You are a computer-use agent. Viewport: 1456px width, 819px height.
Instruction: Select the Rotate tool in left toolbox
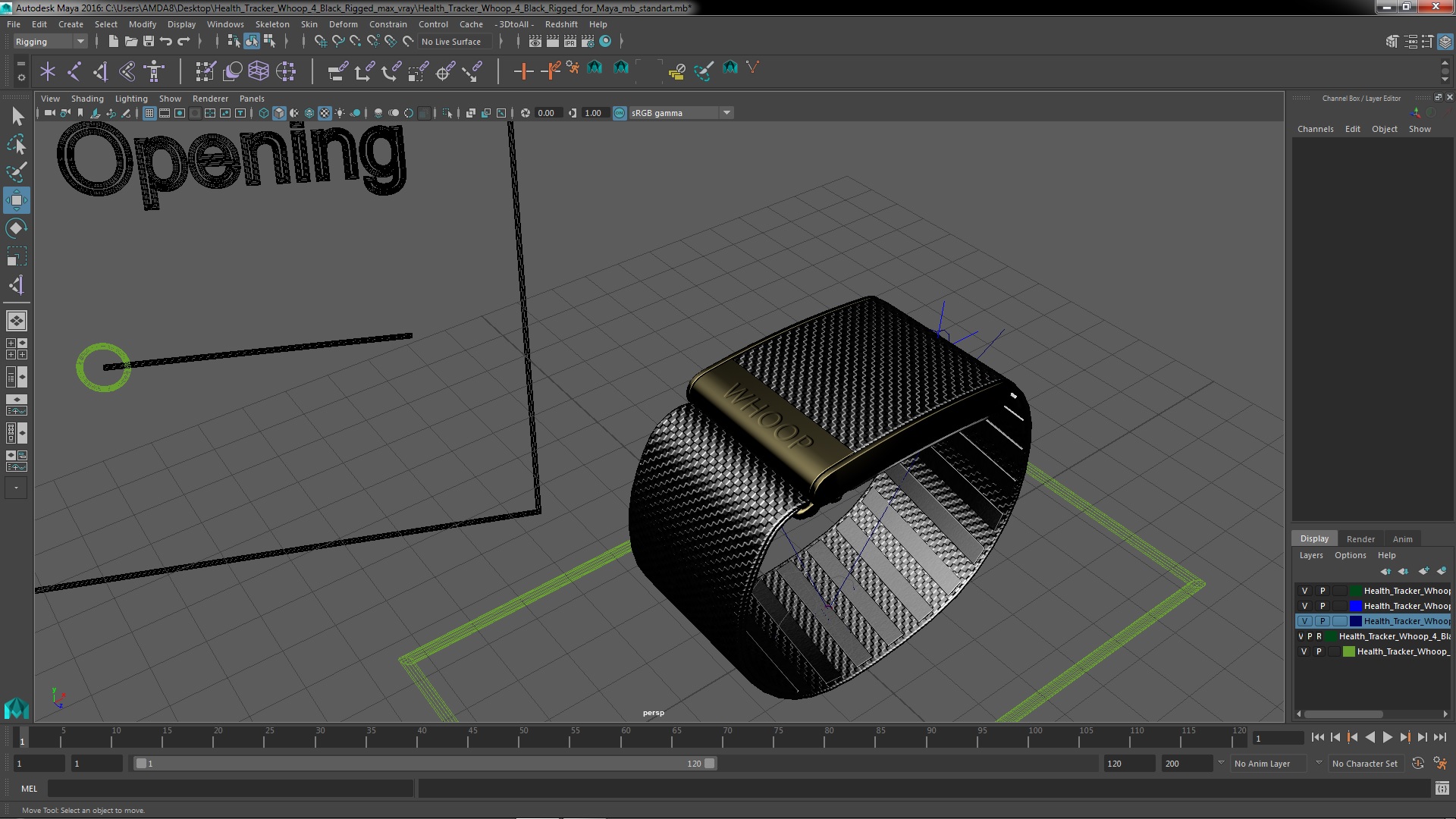(17, 228)
